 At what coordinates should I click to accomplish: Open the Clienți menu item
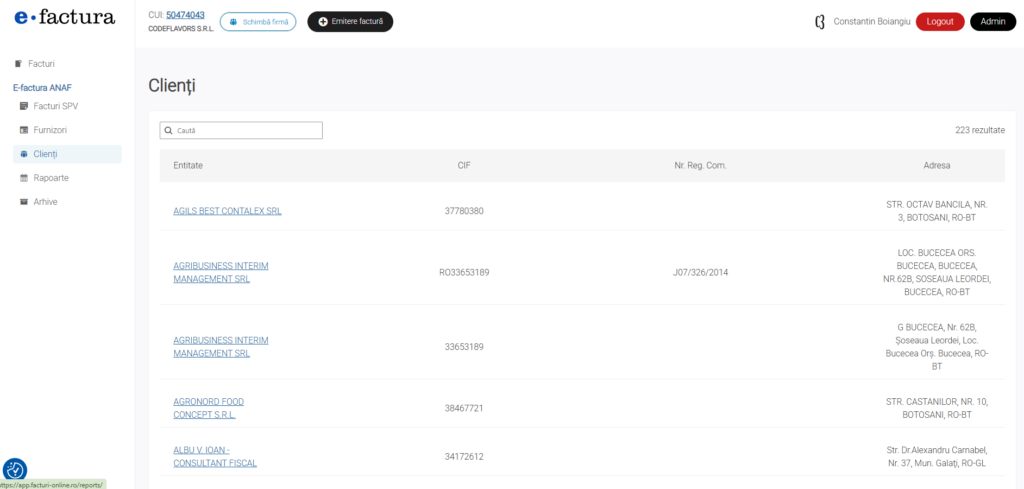46,154
